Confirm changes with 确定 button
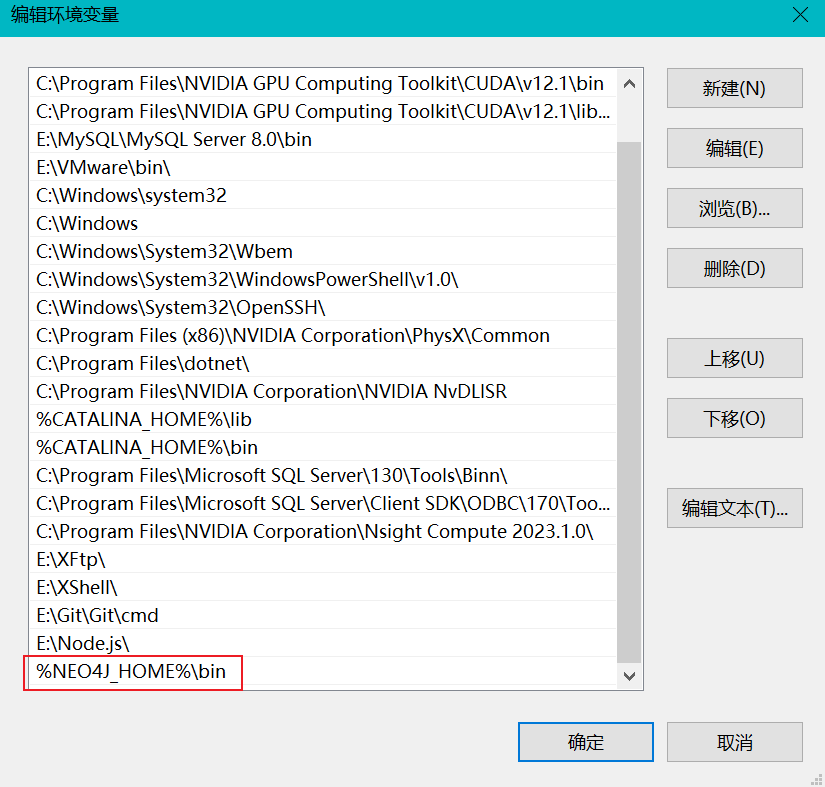The image size is (825, 787). point(585,742)
